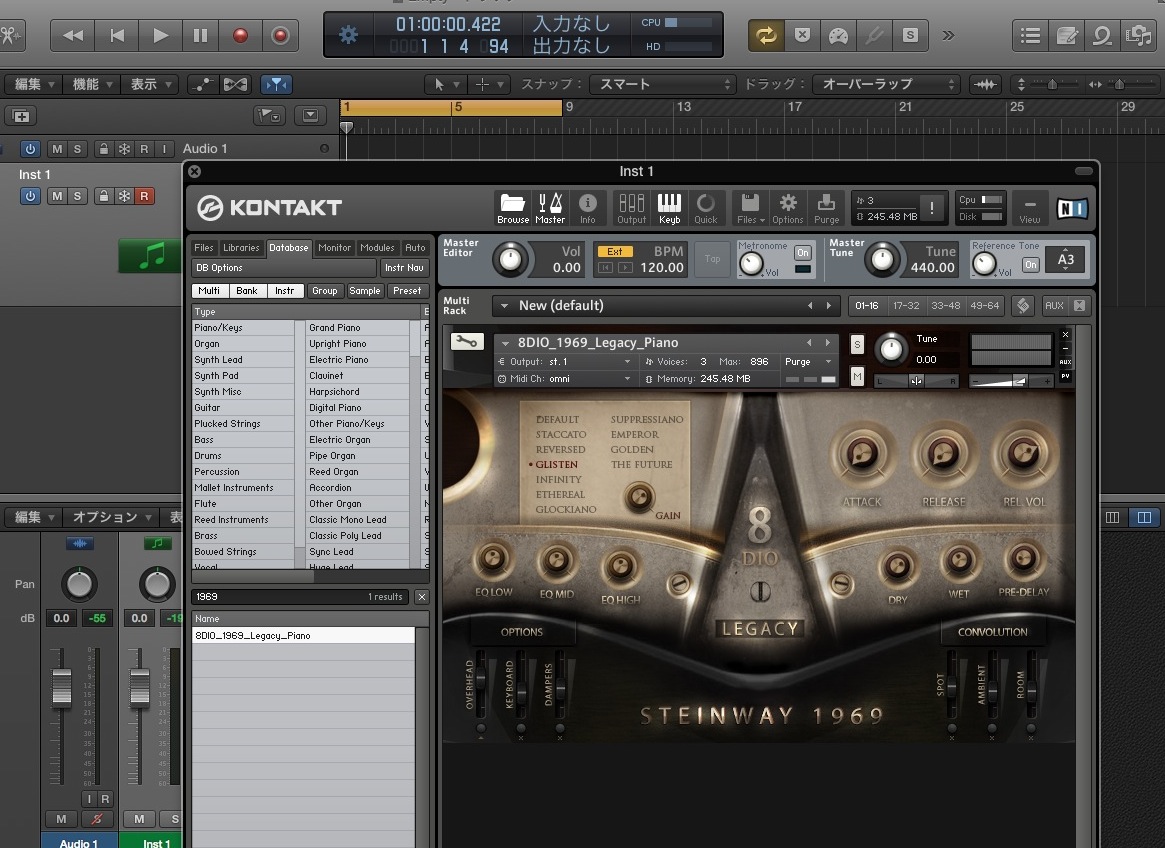
Task: Go to beginning of the project
Action: pos(117,36)
